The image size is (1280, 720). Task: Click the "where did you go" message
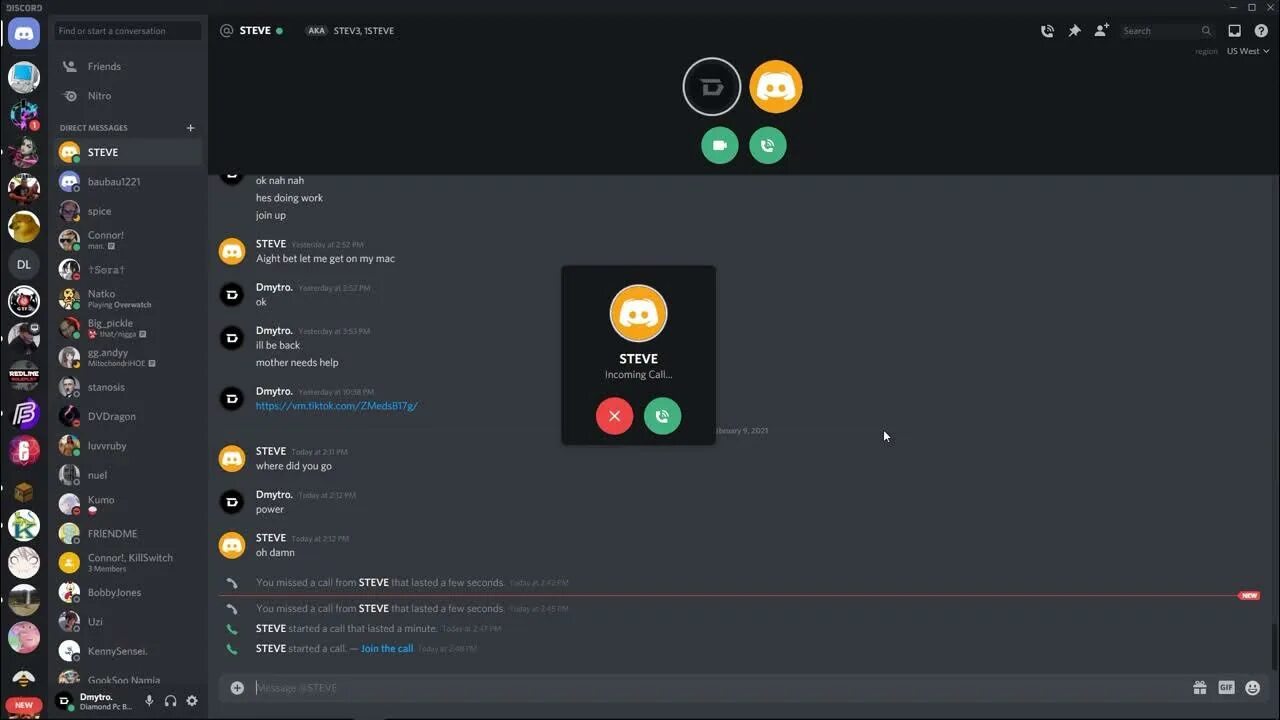click(x=294, y=466)
